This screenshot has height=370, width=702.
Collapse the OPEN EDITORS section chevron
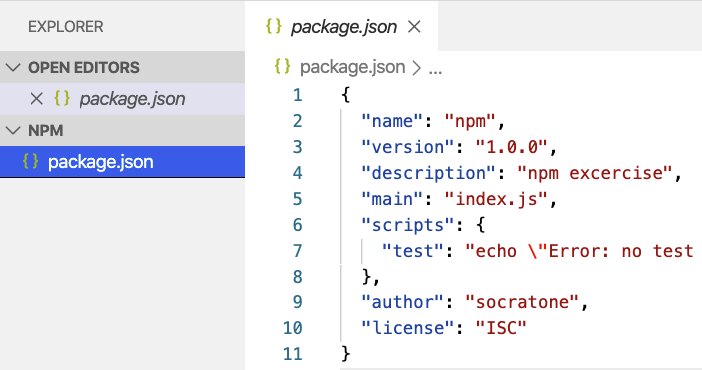pyautogui.click(x=13, y=68)
